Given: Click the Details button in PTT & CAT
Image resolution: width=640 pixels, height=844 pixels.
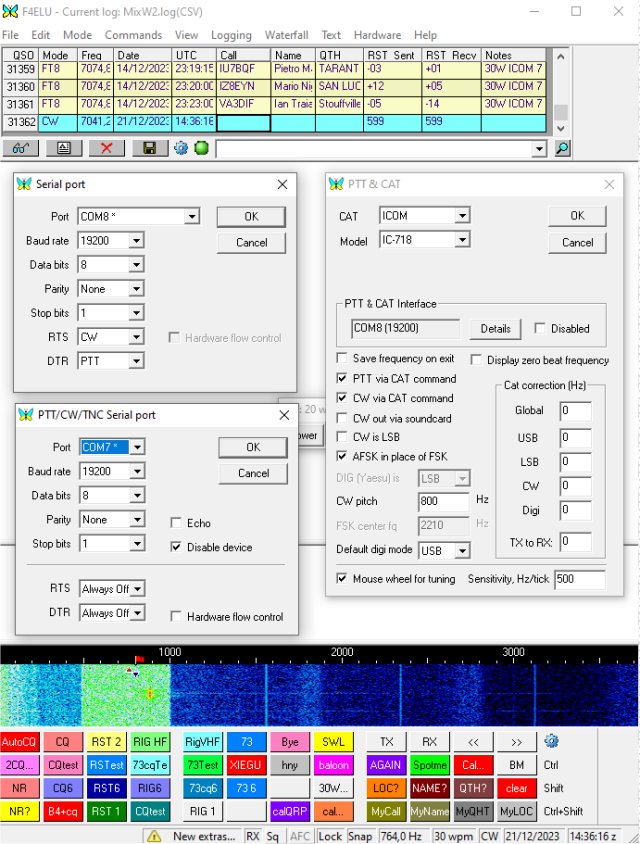Looking at the screenshot, I should click(495, 329).
